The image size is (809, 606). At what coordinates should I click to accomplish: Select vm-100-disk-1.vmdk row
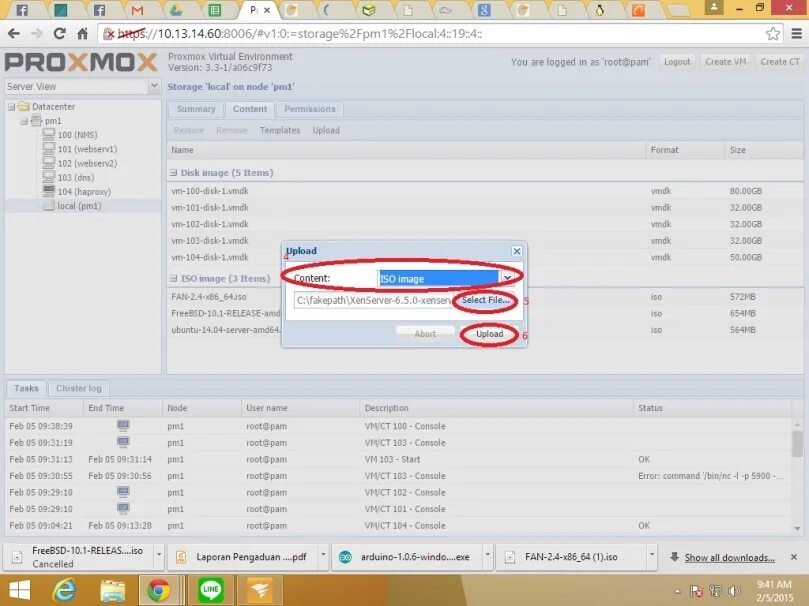(485, 191)
